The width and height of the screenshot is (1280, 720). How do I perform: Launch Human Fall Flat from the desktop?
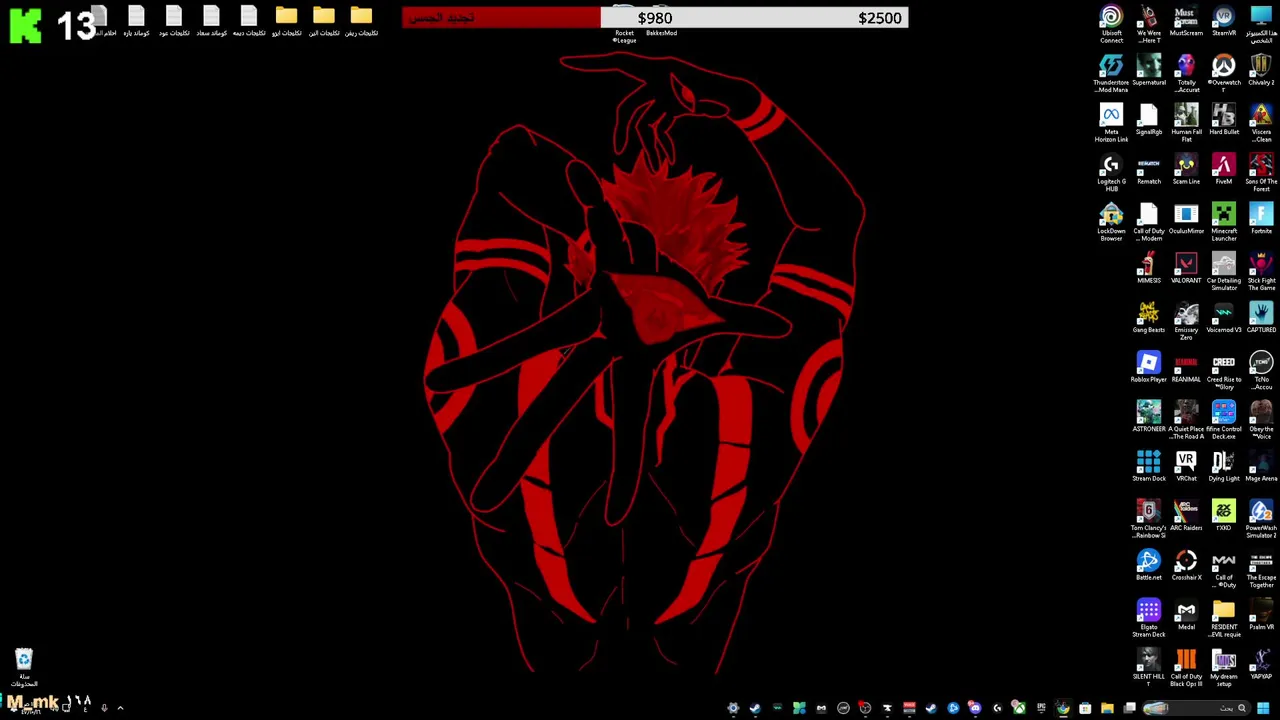[1186, 123]
